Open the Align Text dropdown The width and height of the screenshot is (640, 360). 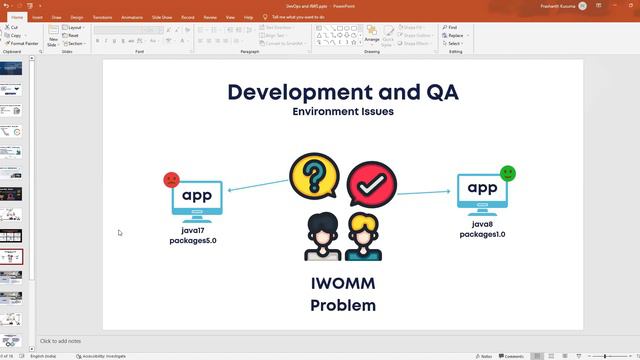click(272, 35)
